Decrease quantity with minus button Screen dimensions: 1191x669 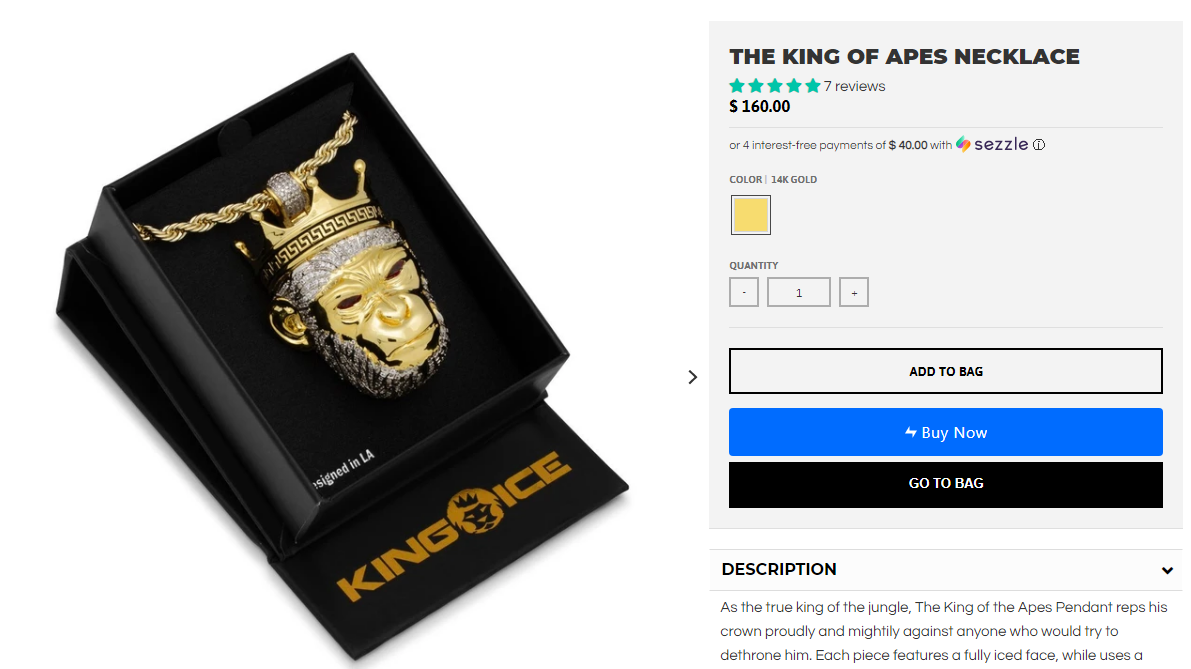744,292
